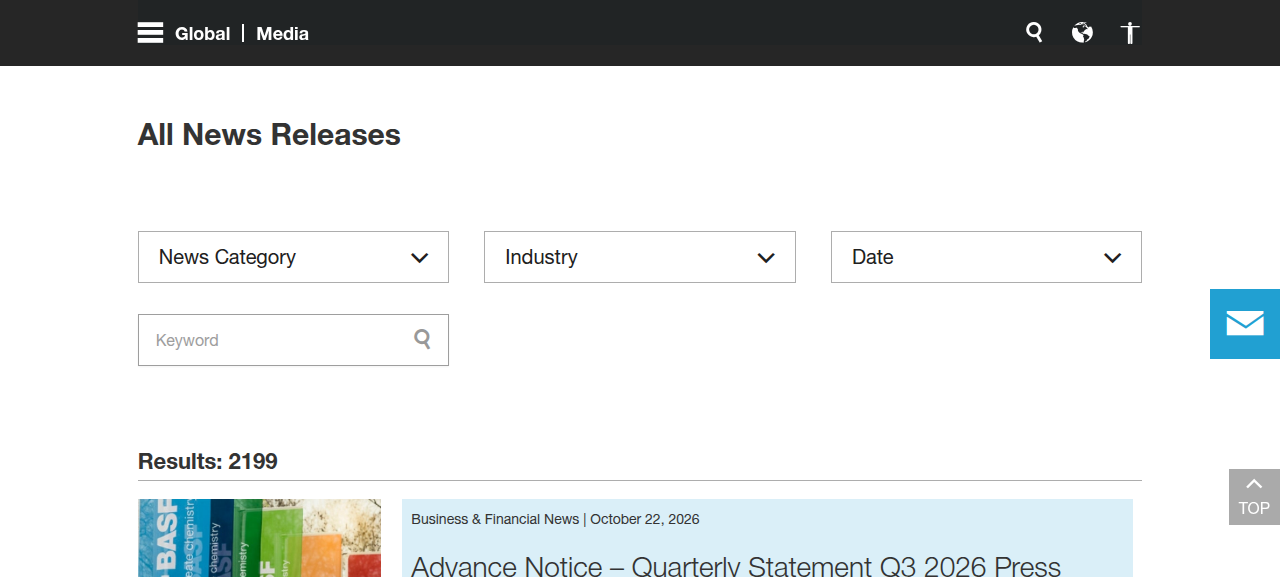Open the hamburger navigation menu

pyautogui.click(x=150, y=33)
